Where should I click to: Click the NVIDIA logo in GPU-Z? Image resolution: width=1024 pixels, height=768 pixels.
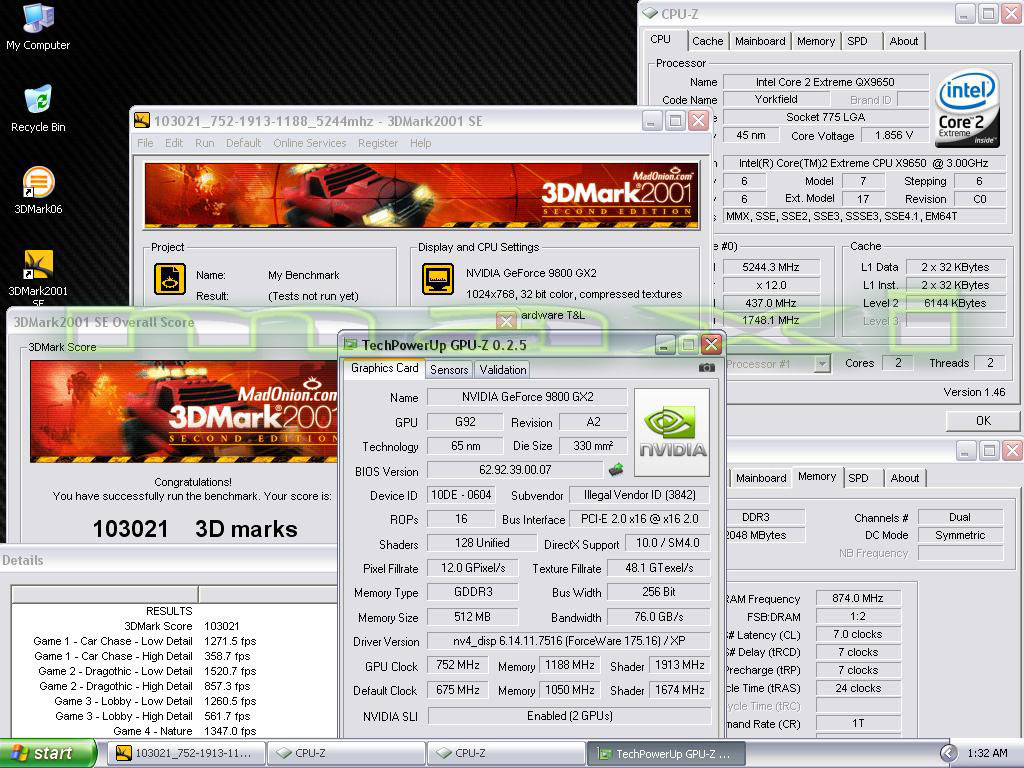click(672, 432)
